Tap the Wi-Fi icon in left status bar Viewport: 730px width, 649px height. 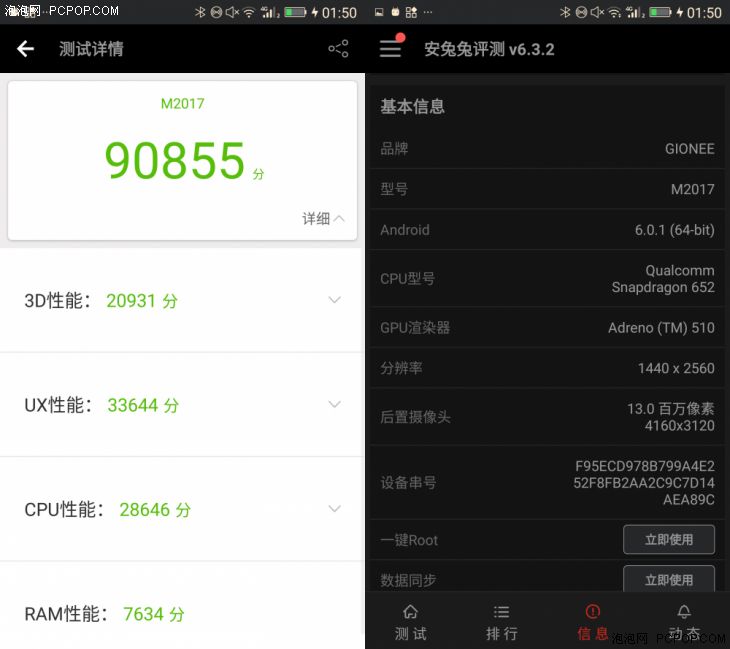tap(249, 13)
